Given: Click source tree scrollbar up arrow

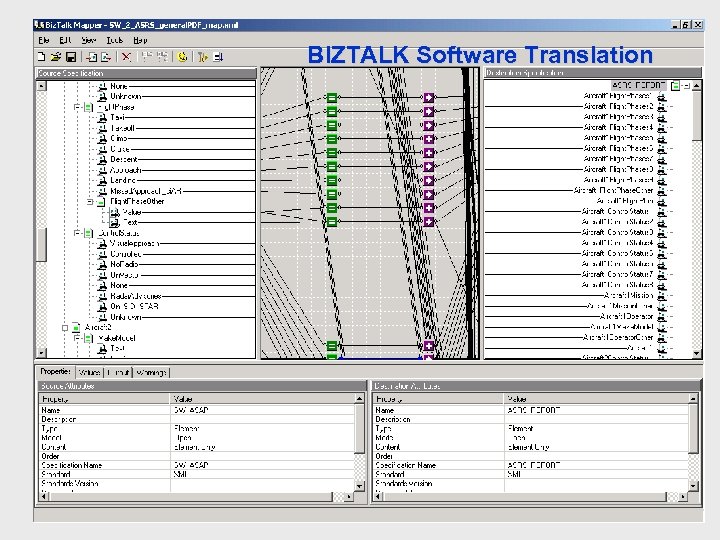Looking at the screenshot, I should coord(42,86).
